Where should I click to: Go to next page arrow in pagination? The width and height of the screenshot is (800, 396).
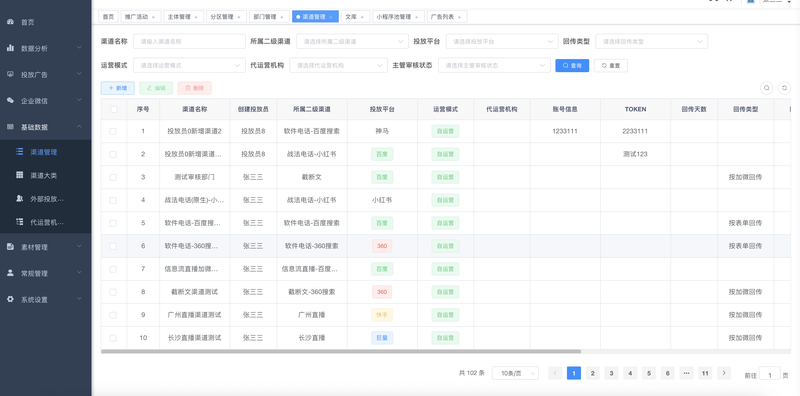(x=724, y=373)
